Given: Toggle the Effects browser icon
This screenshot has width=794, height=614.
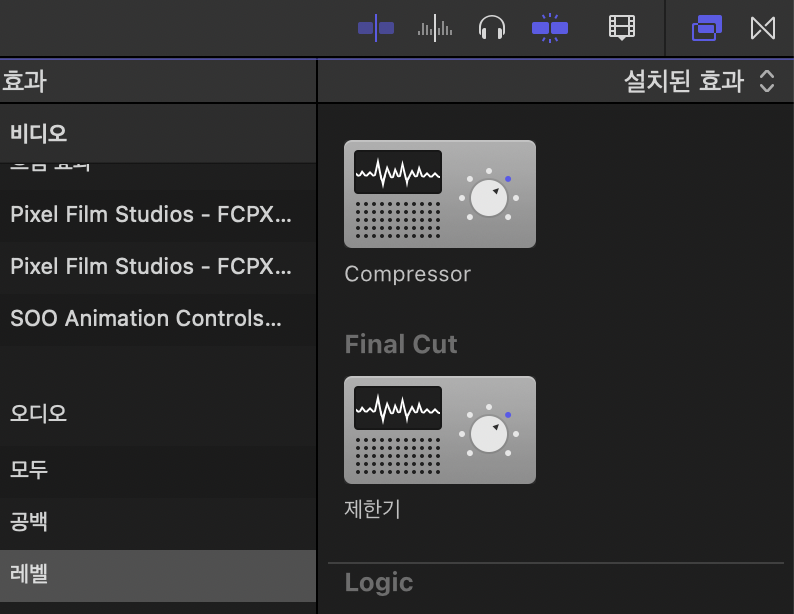Looking at the screenshot, I should coord(707,28).
